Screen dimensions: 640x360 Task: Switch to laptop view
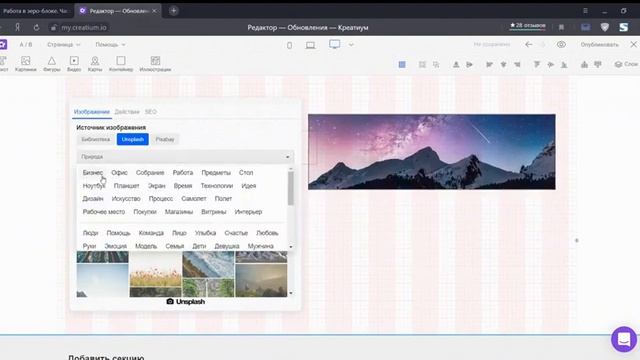[311, 45]
